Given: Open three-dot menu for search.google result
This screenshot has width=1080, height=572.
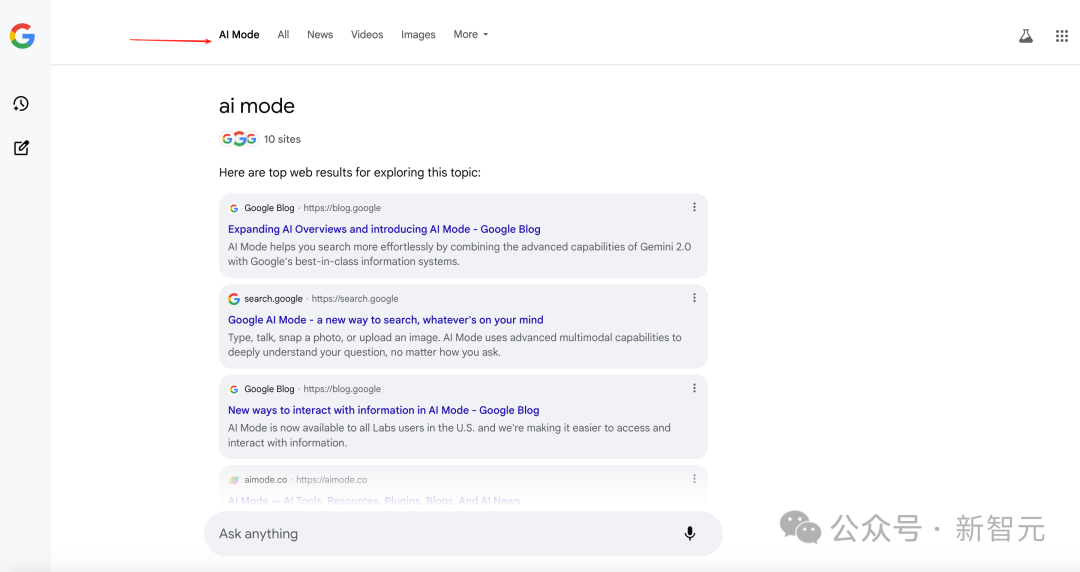Looking at the screenshot, I should pyautogui.click(x=694, y=298).
